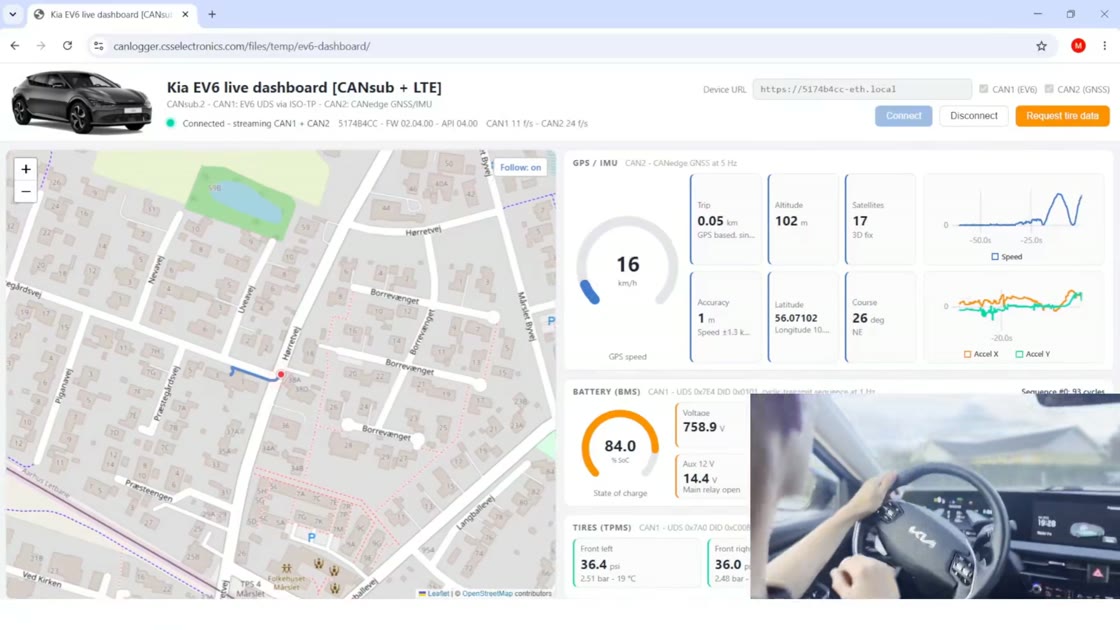Toggle Speed series in chart legend

(1006, 256)
